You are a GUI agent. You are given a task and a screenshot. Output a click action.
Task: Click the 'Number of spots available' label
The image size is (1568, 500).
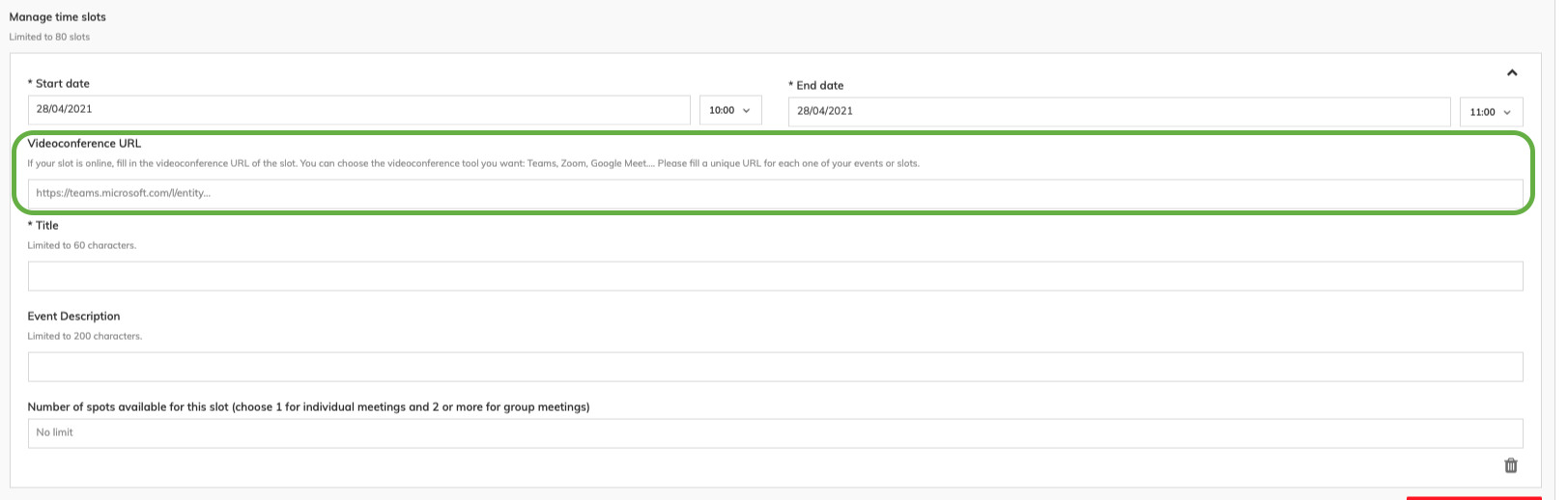[308, 407]
